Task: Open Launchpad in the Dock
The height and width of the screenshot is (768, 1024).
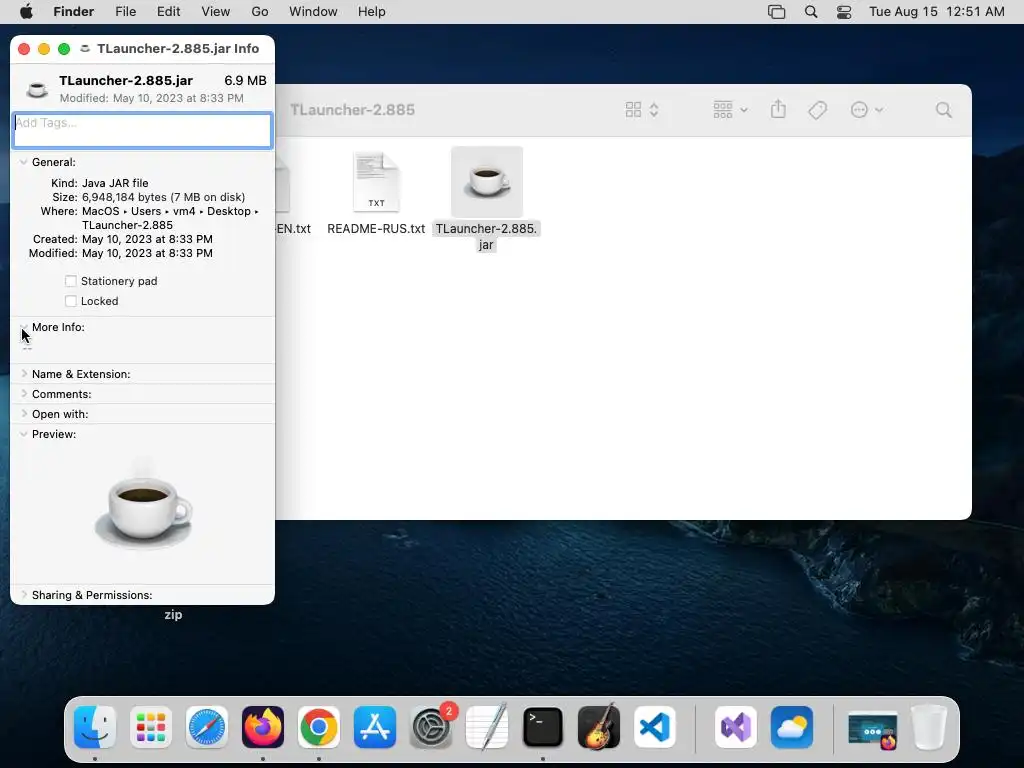Action: 151,727
